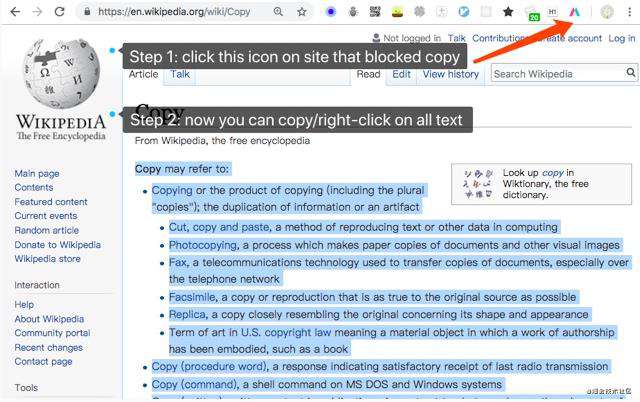The width and height of the screenshot is (640, 402).
Task: Click the QR code extension icon
Action: coord(375,11)
